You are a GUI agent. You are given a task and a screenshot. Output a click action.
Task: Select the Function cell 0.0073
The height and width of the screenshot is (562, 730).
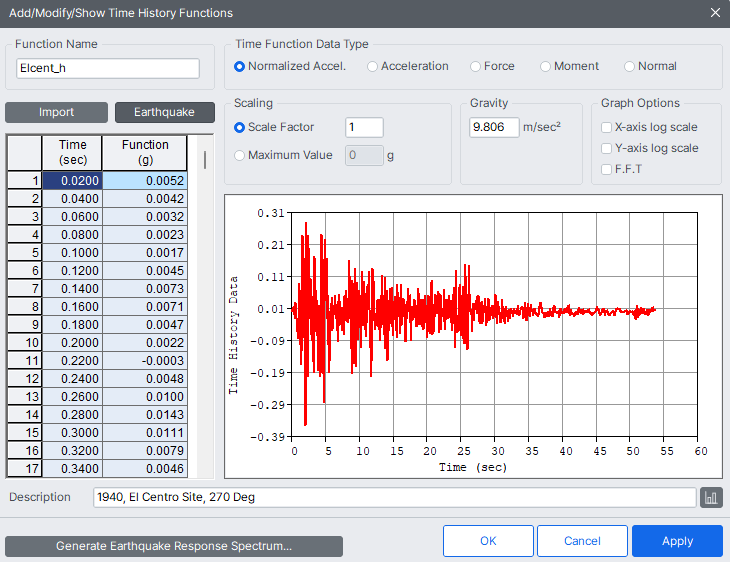point(145,289)
